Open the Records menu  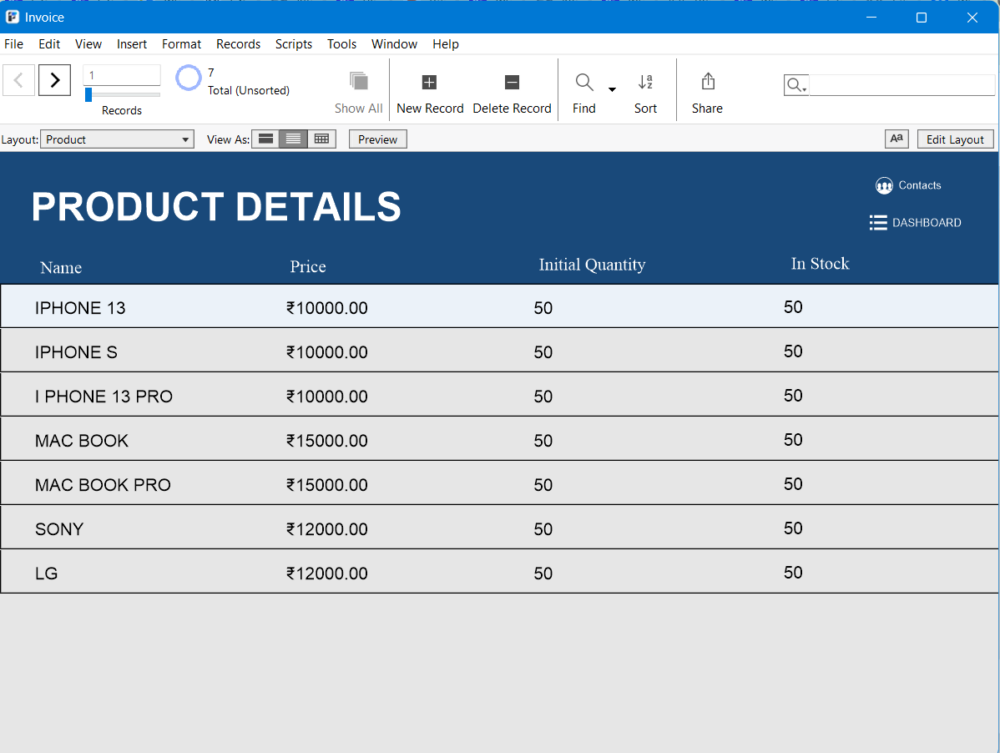[x=238, y=44]
